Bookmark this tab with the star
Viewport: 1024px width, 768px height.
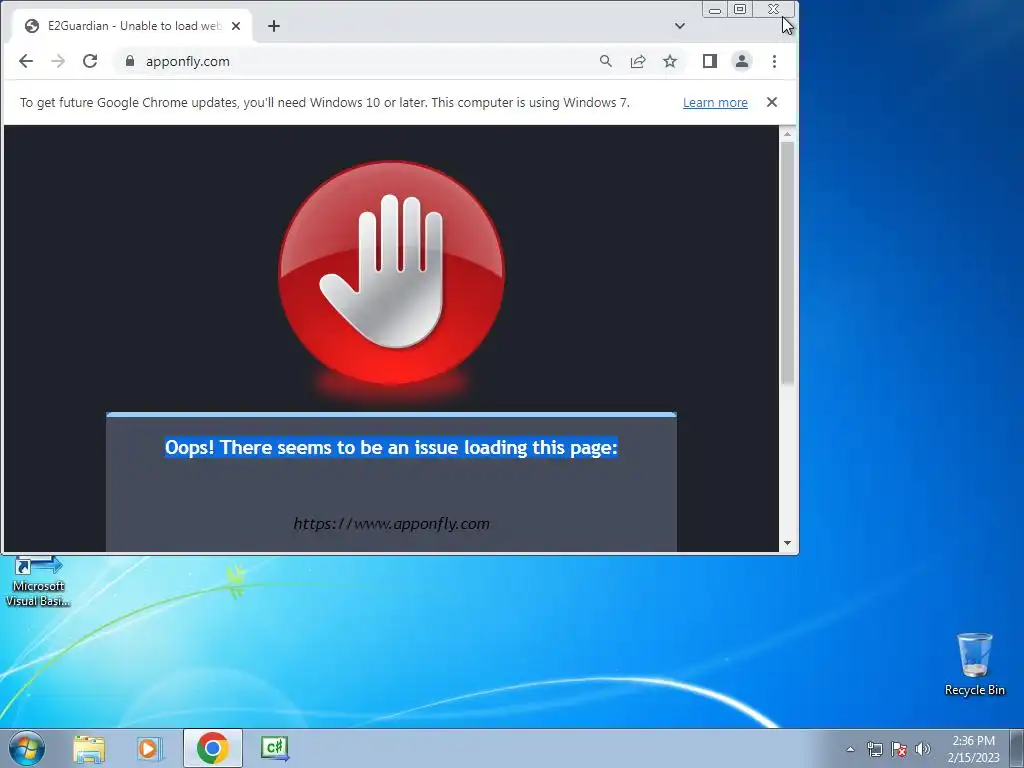(670, 61)
